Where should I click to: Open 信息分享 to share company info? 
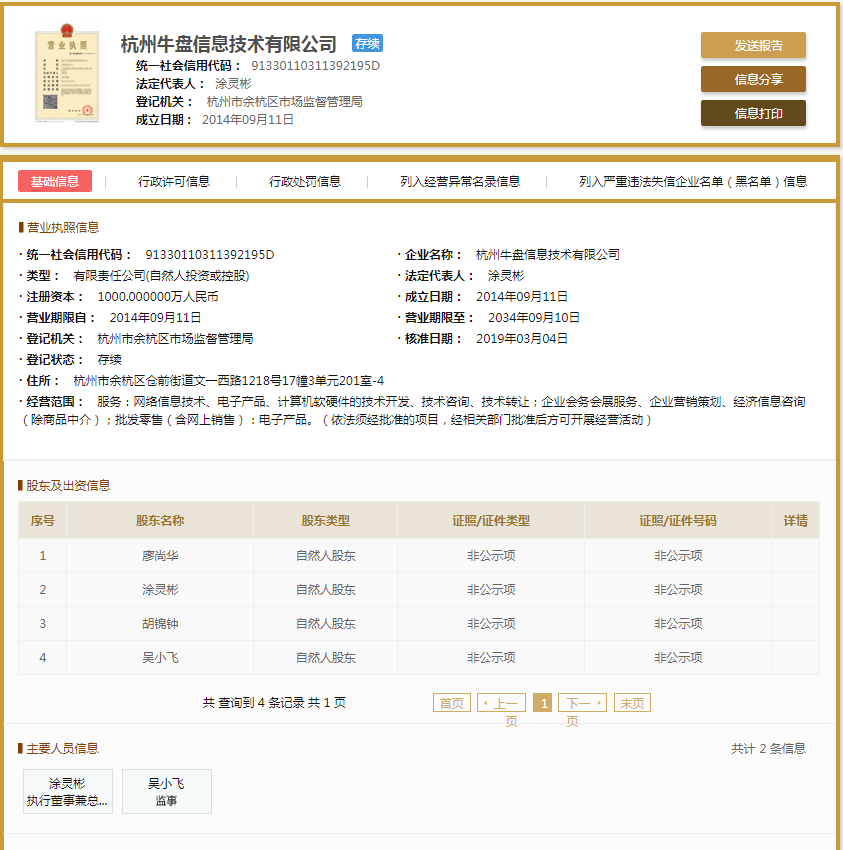pos(753,79)
